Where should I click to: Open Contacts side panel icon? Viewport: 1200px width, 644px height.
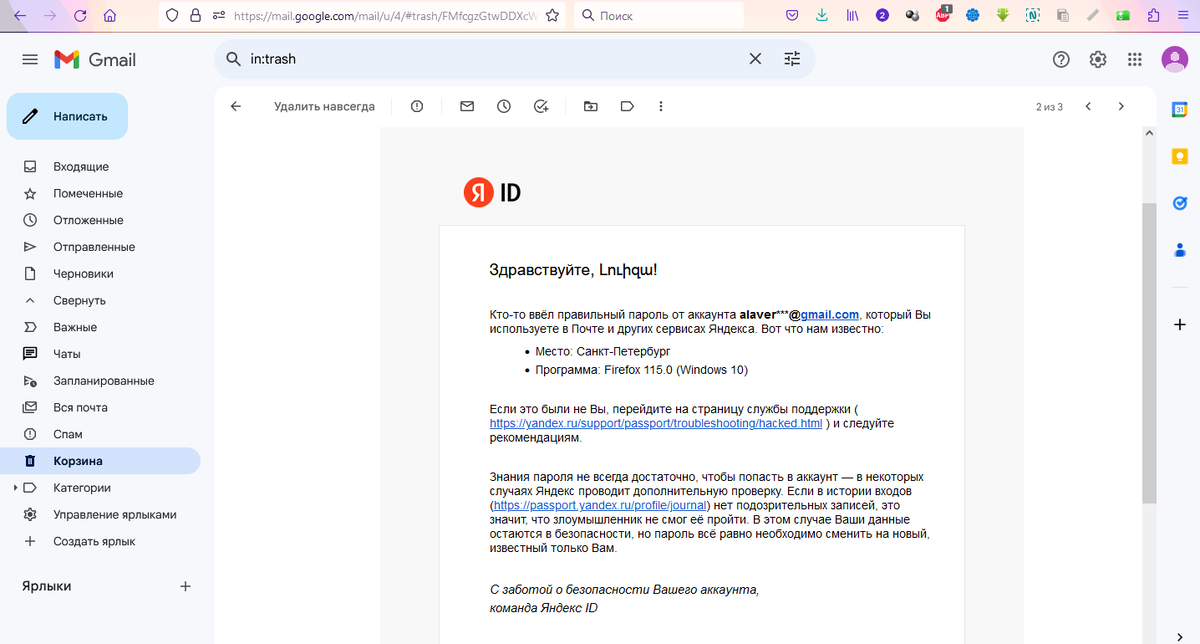point(1179,249)
